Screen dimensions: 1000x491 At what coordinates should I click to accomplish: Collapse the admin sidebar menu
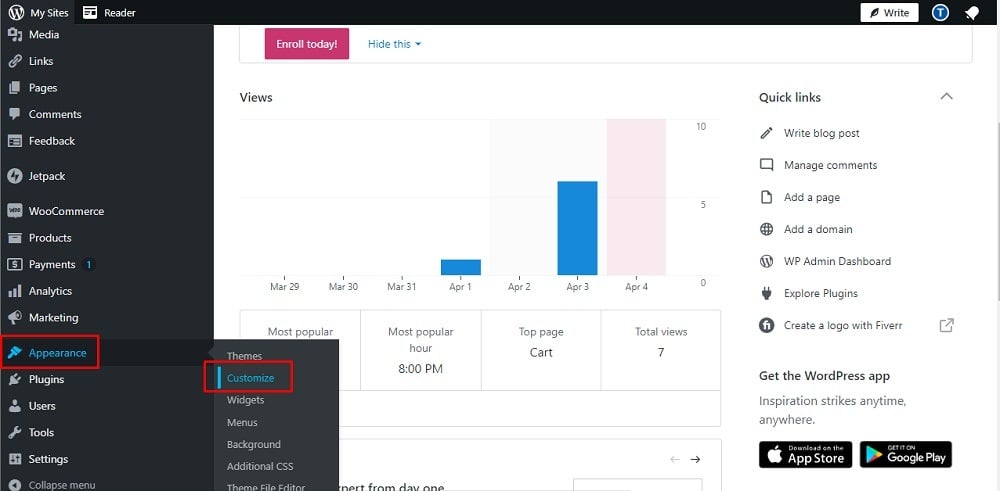53,485
